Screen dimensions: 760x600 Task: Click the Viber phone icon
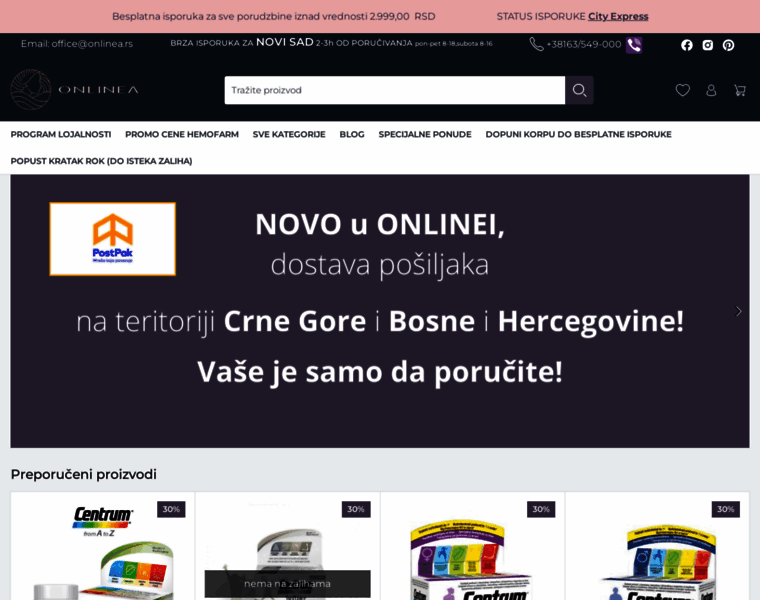pos(634,45)
